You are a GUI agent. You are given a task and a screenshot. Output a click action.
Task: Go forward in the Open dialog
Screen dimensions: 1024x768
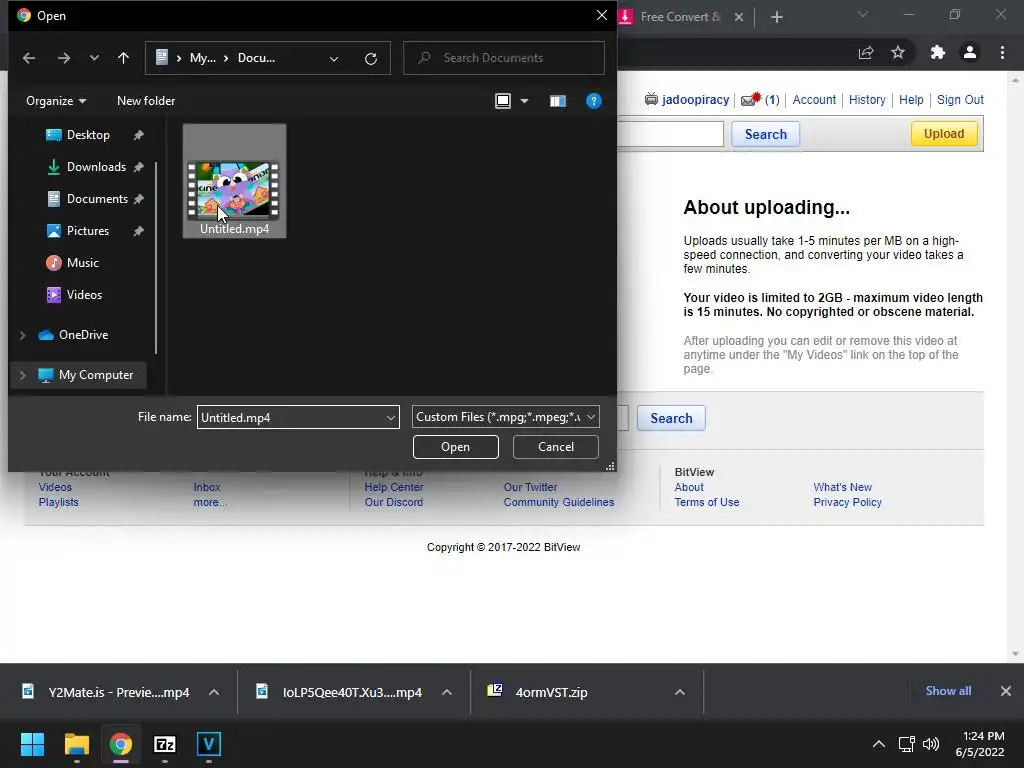[x=63, y=58]
